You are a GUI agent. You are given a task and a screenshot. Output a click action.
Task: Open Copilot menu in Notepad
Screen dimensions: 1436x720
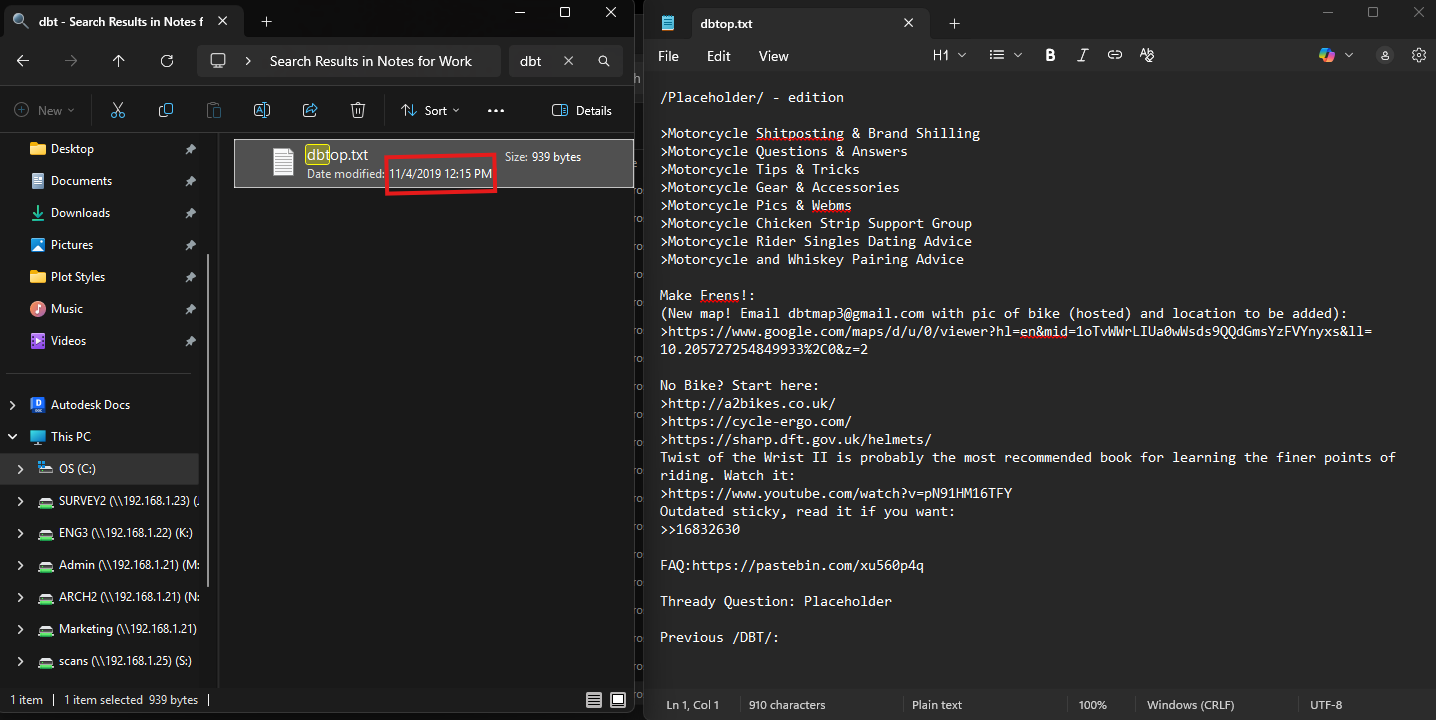pos(1336,56)
